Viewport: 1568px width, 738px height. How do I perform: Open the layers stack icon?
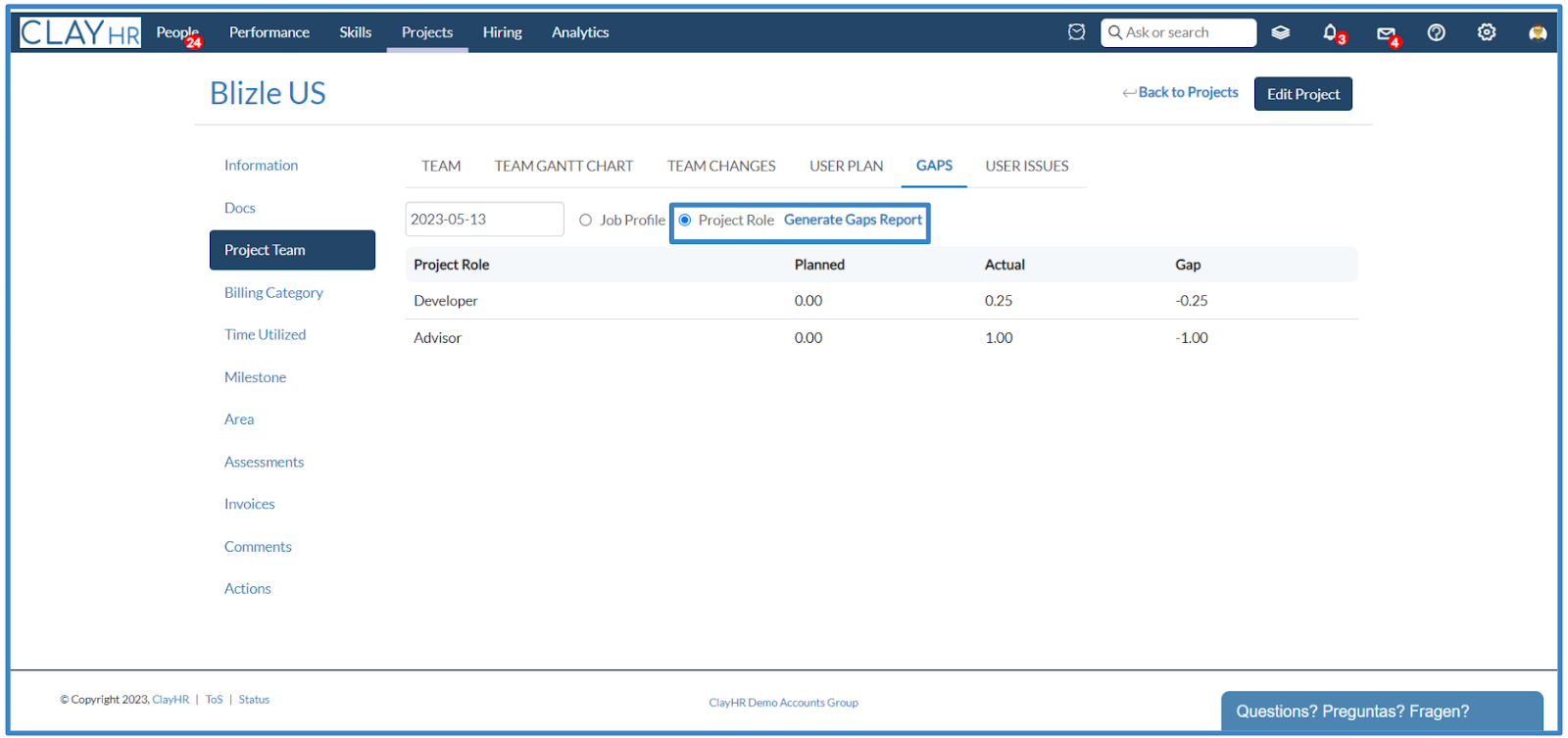pyautogui.click(x=1280, y=32)
